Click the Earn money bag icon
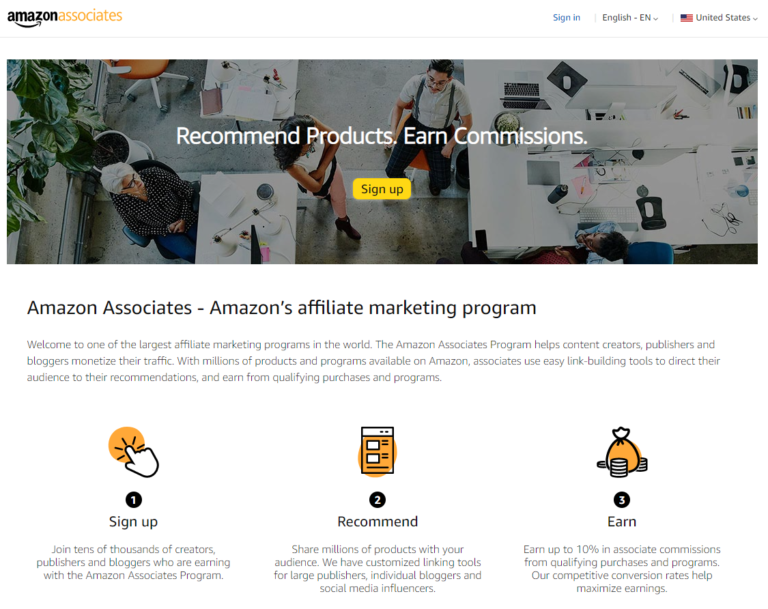Viewport: 768px width, 609px height. click(x=622, y=452)
